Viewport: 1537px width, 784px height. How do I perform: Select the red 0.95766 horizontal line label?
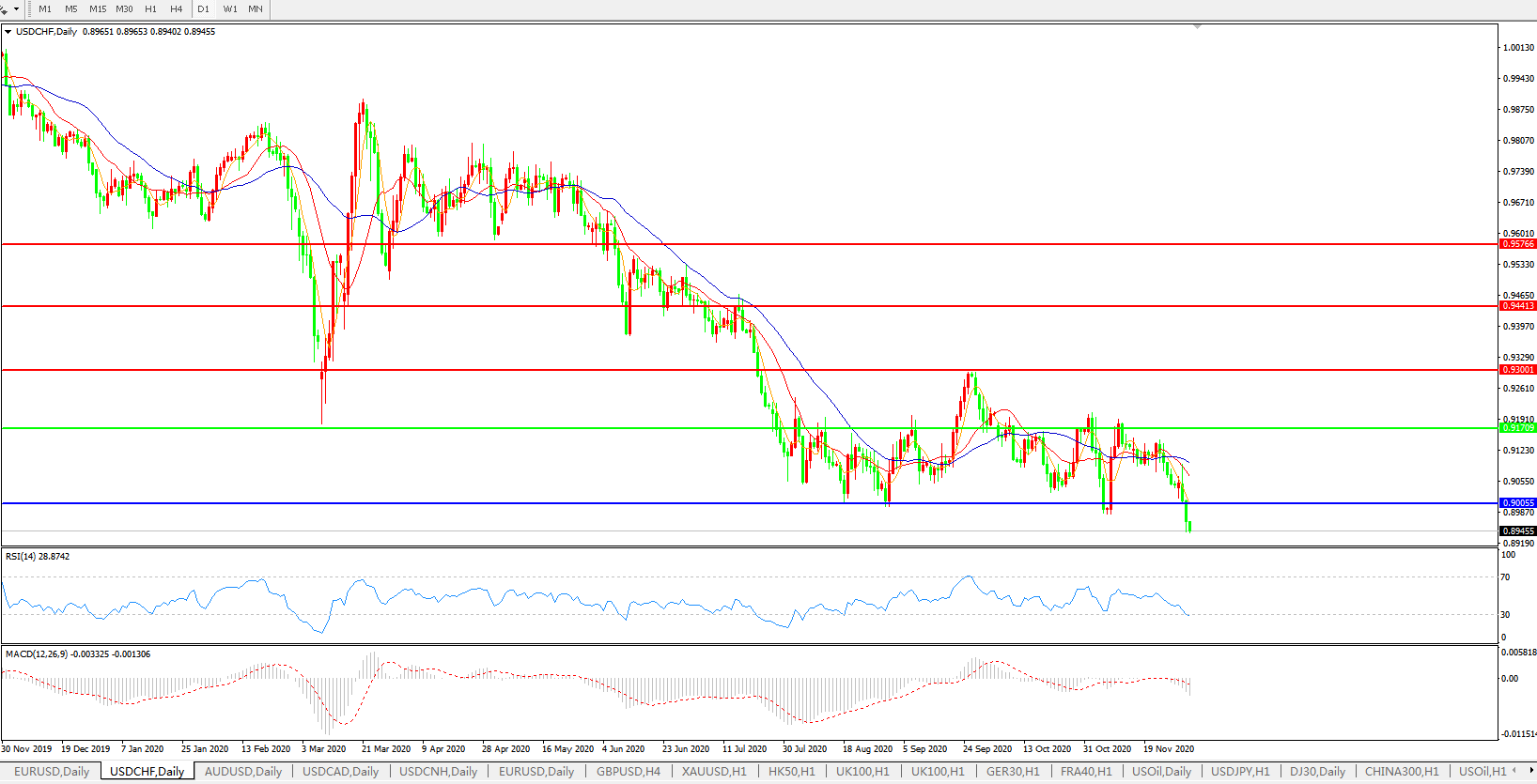click(x=1517, y=244)
